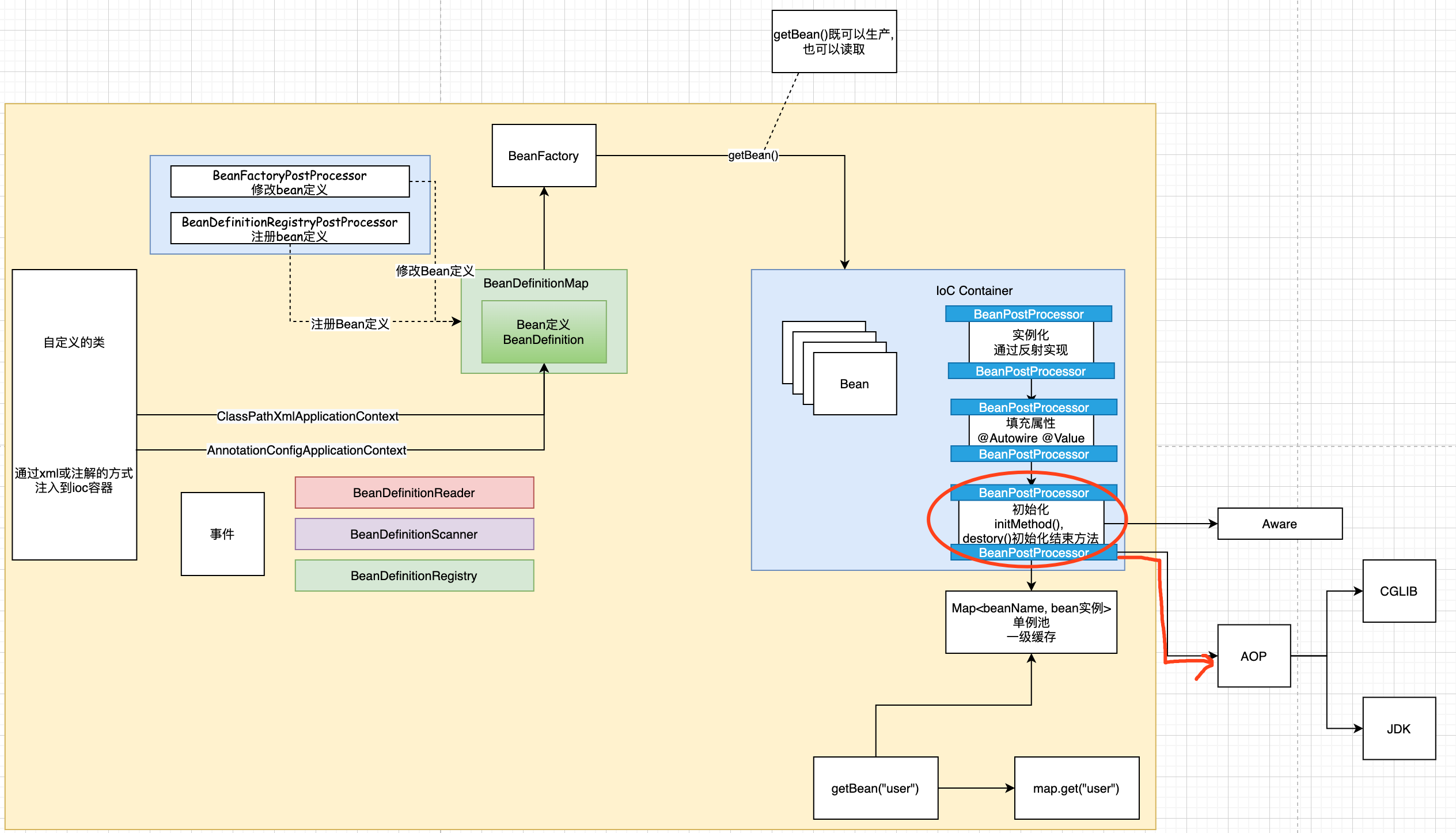The image size is (1456, 833).
Task: Select the 事件 box
Action: (222, 534)
